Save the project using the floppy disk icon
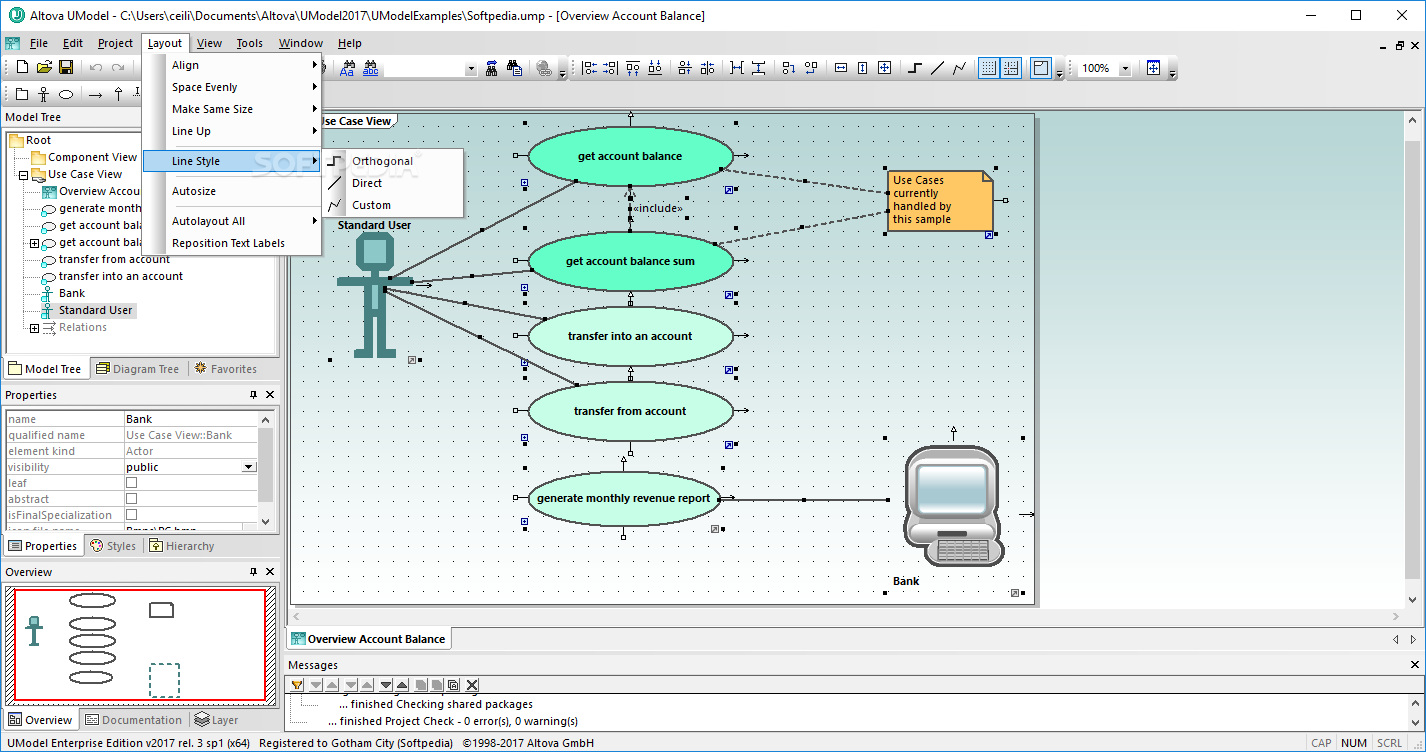 click(66, 67)
